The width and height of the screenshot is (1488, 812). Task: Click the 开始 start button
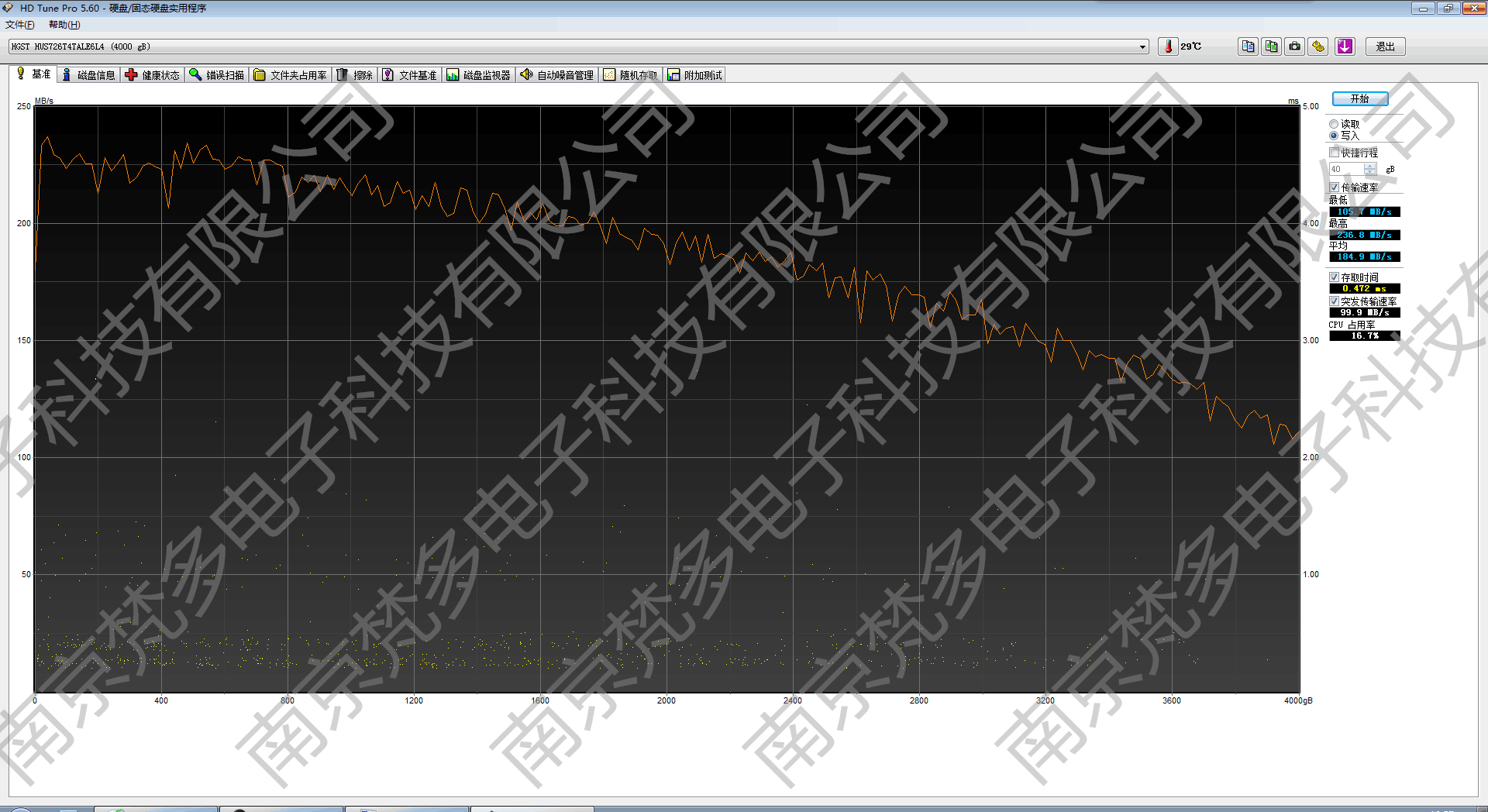[x=1359, y=99]
